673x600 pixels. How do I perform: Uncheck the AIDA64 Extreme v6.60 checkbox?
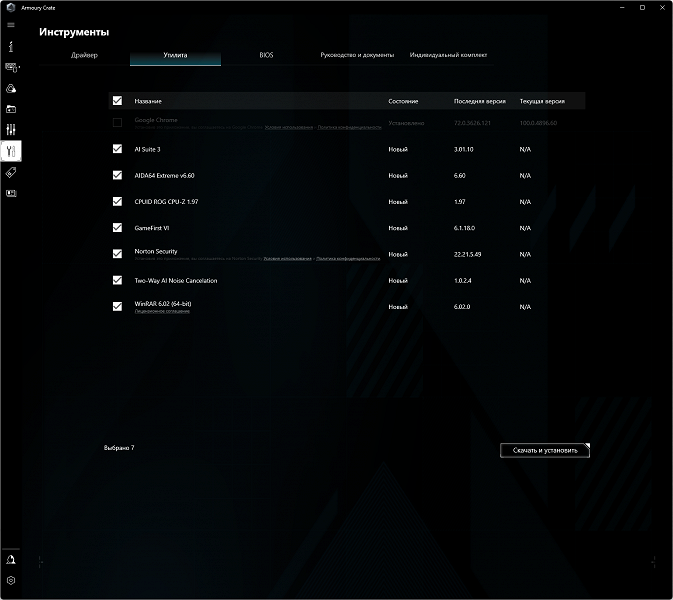tap(117, 175)
